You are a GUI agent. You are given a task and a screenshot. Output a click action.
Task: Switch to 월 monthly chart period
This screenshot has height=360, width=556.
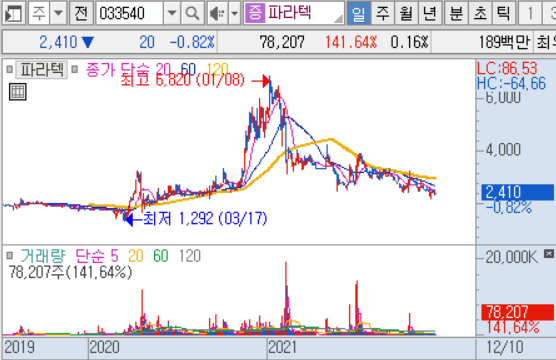[406, 13]
